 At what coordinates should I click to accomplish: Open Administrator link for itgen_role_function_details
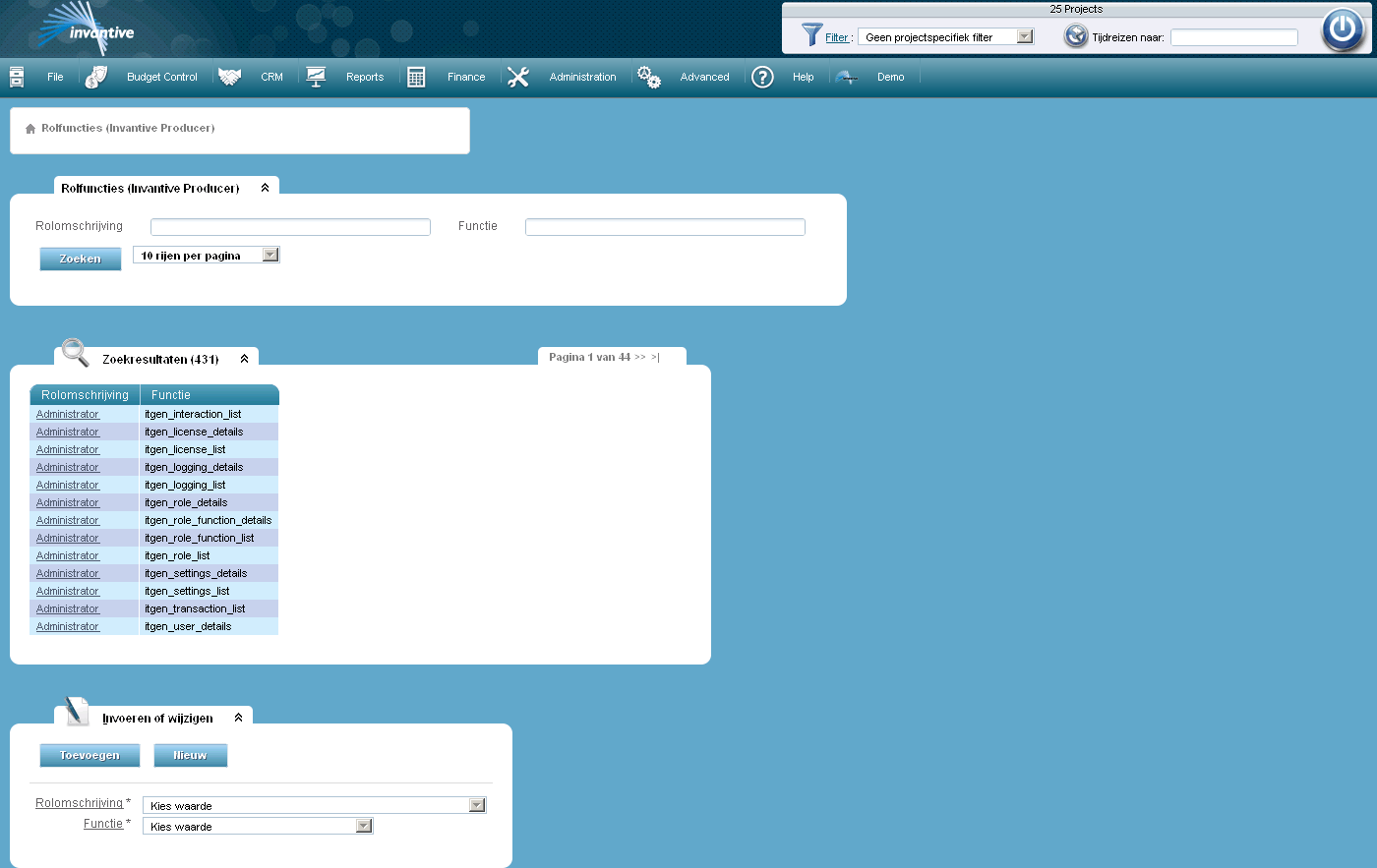pyautogui.click(x=68, y=520)
